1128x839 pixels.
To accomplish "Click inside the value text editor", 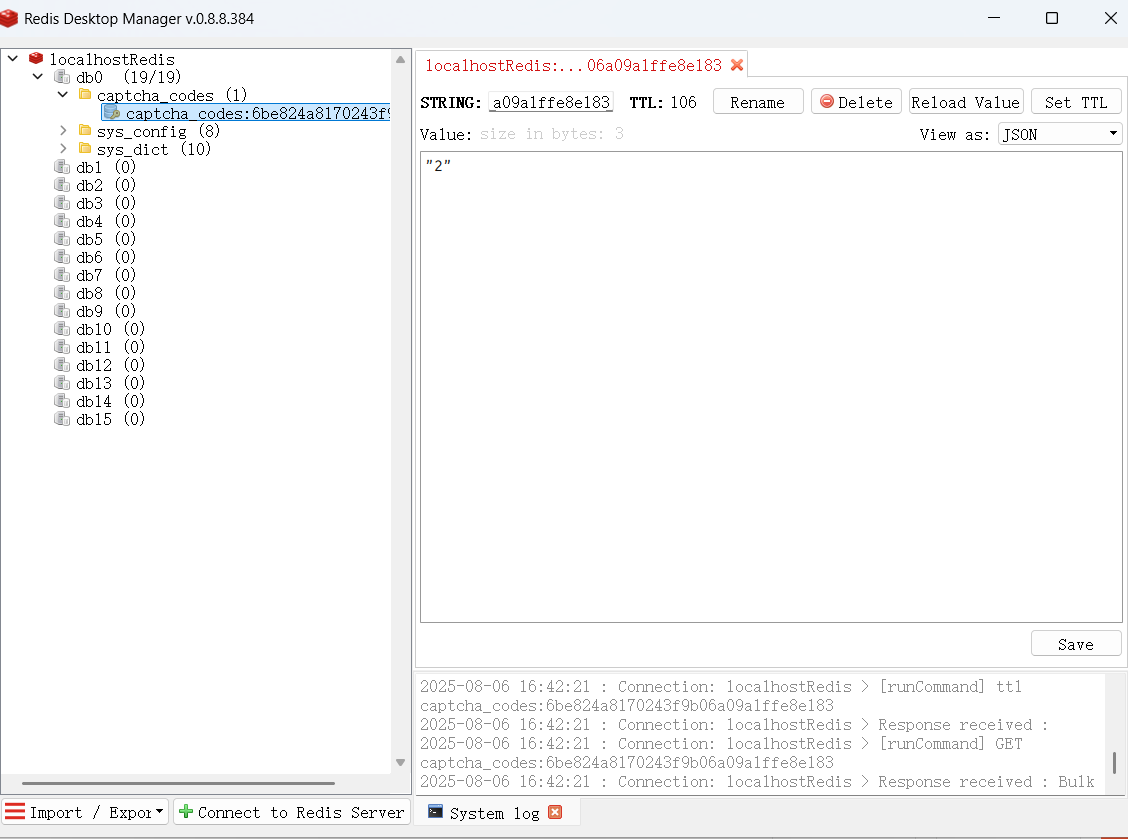I will (x=771, y=387).
